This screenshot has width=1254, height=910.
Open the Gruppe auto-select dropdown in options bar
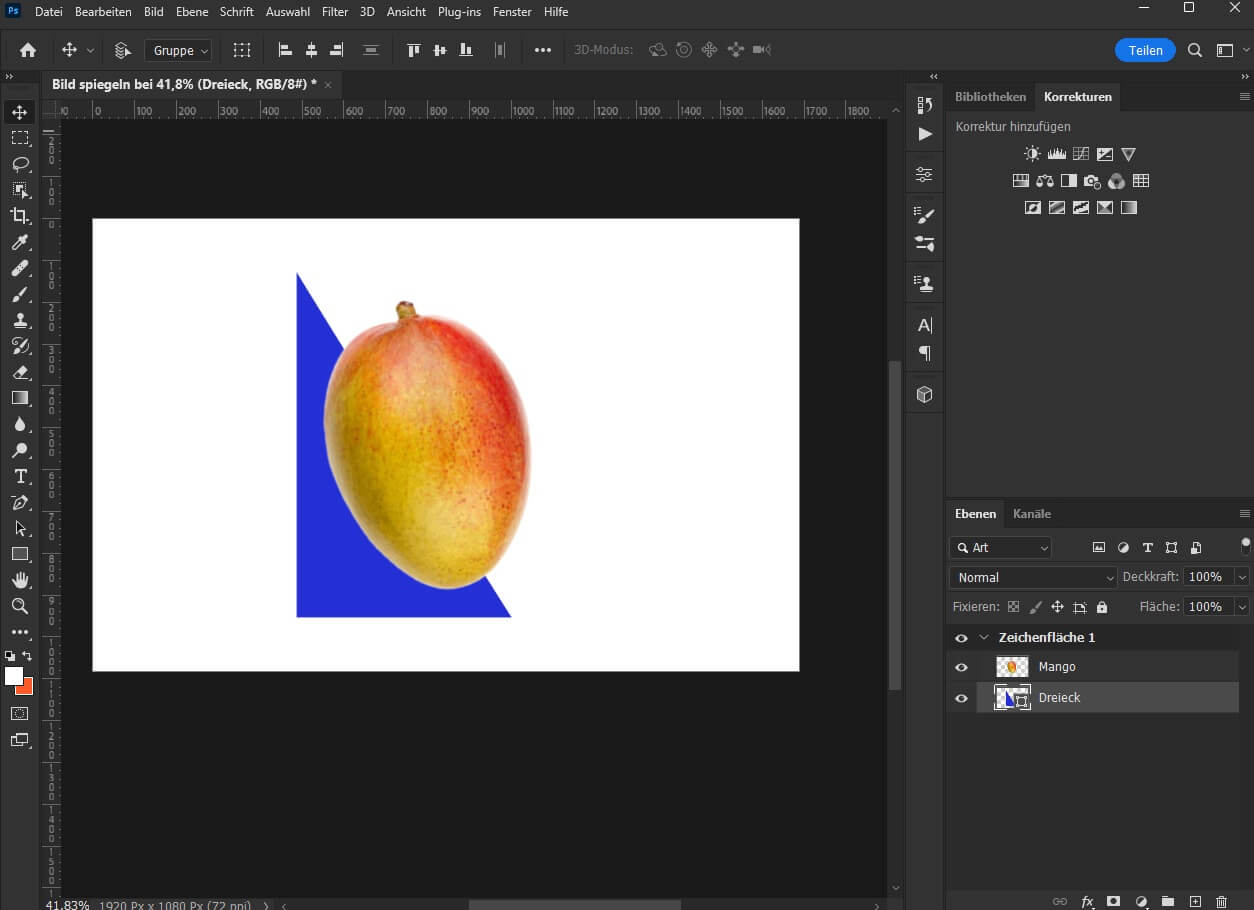tap(177, 50)
